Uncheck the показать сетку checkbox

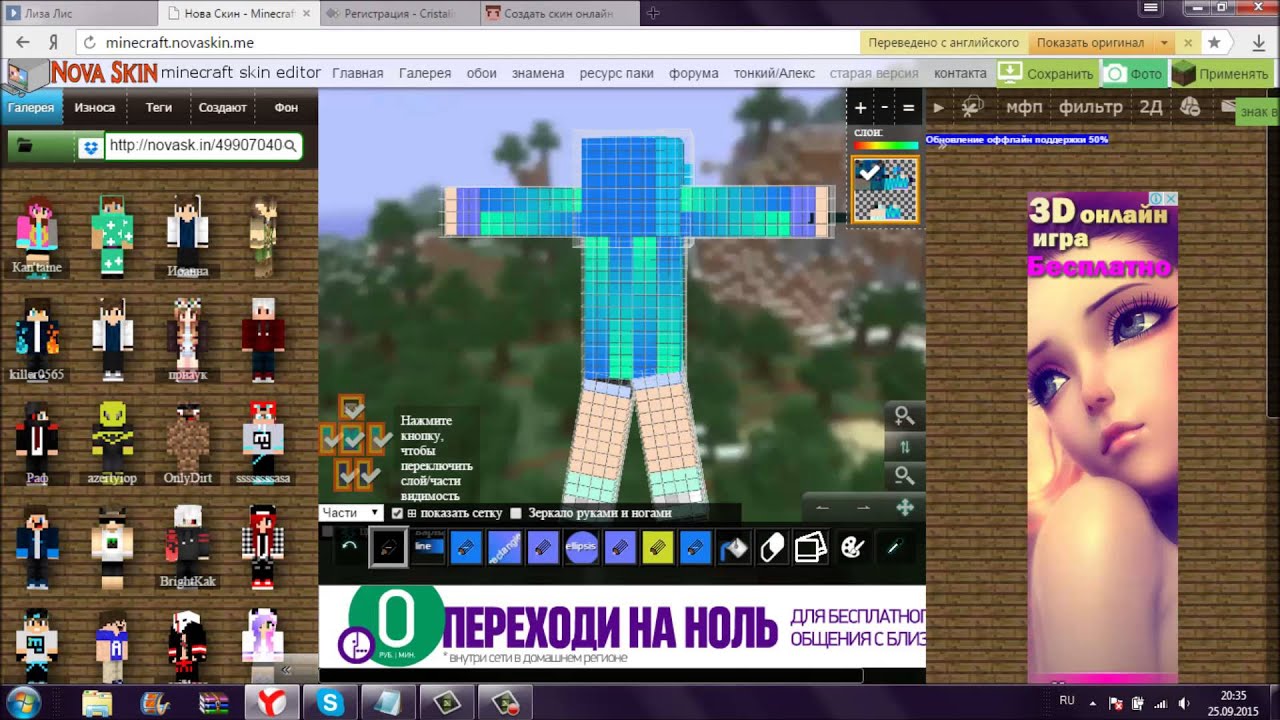point(397,513)
